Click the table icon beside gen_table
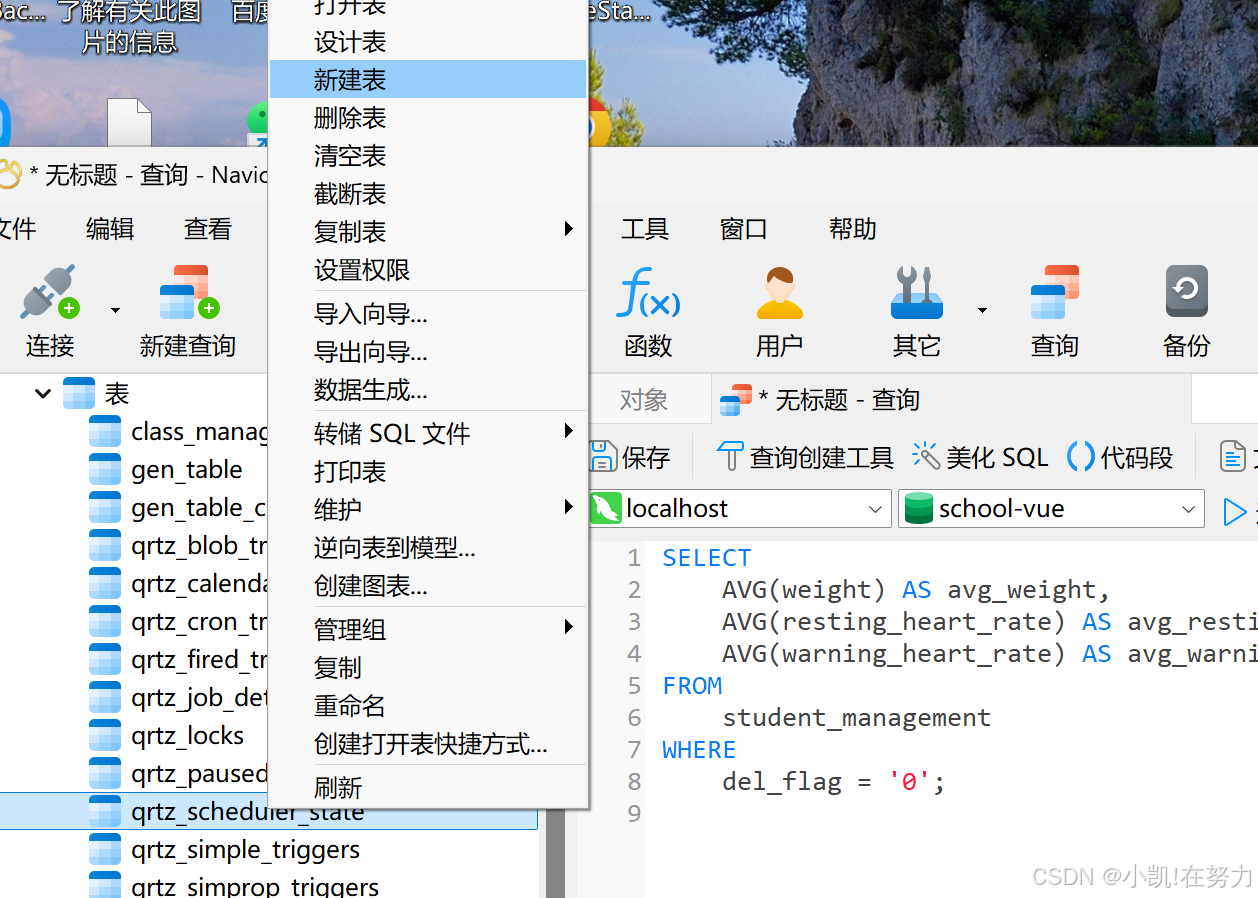The height and width of the screenshot is (898, 1258). pyautogui.click(x=105, y=470)
